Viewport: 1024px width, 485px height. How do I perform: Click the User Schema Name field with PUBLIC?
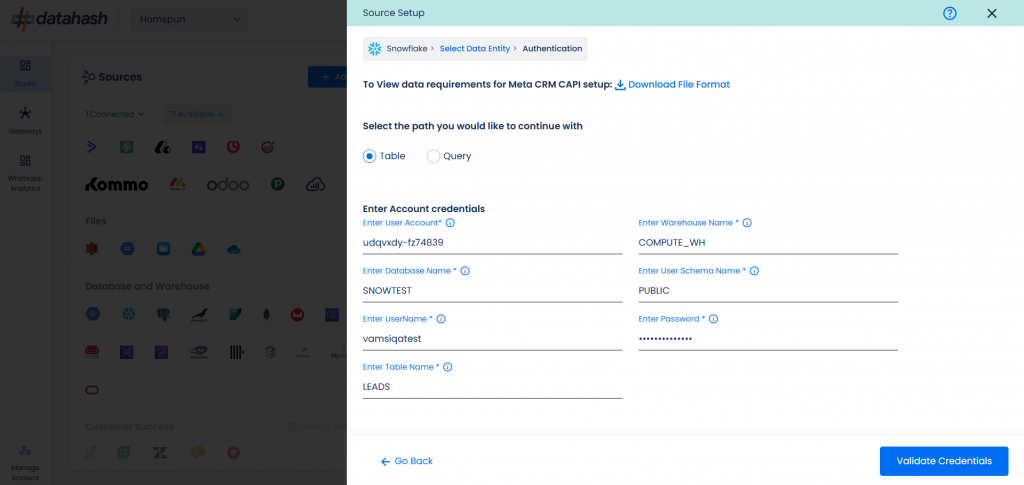(x=768, y=291)
